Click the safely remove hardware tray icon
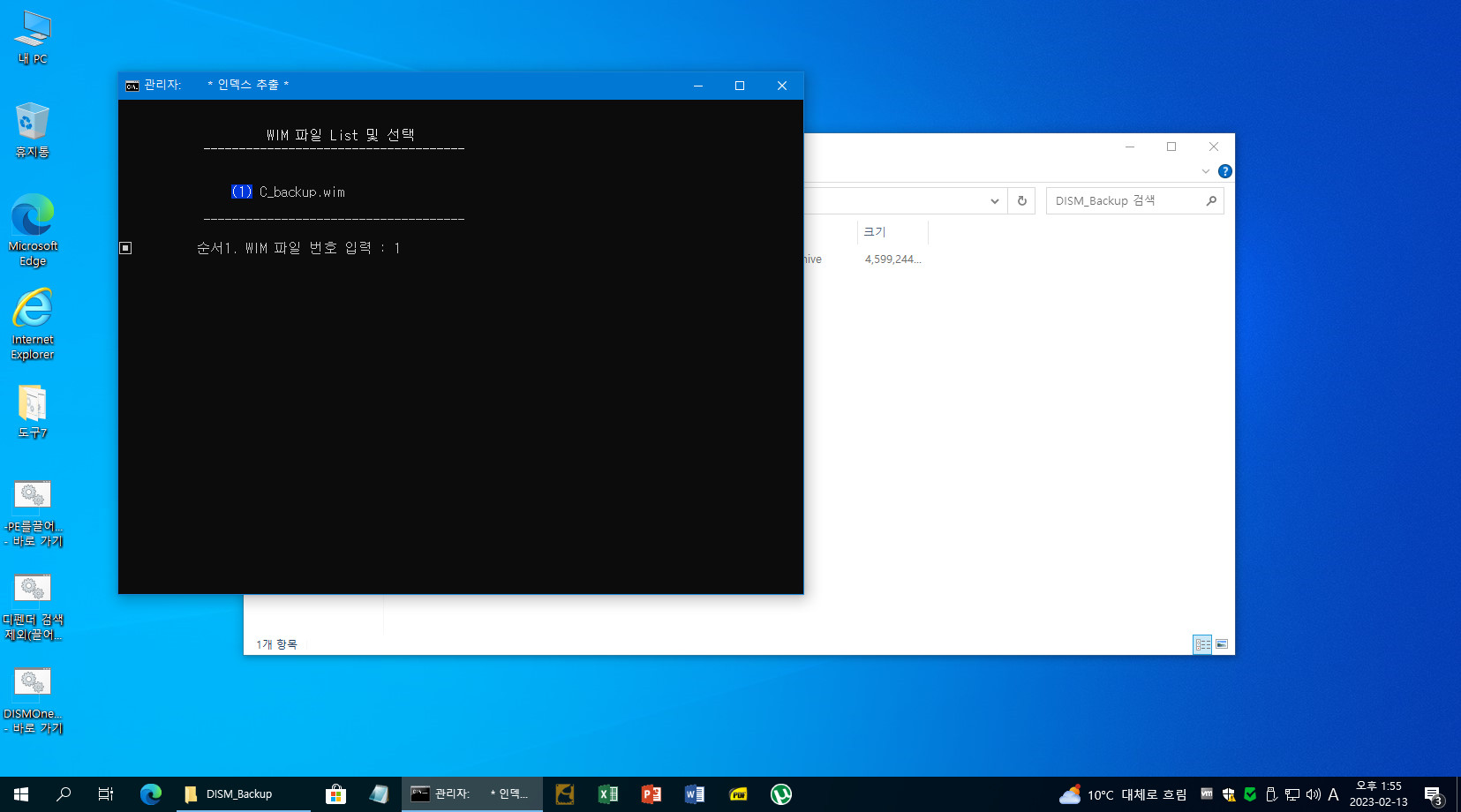This screenshot has height=812, width=1461. [1271, 794]
